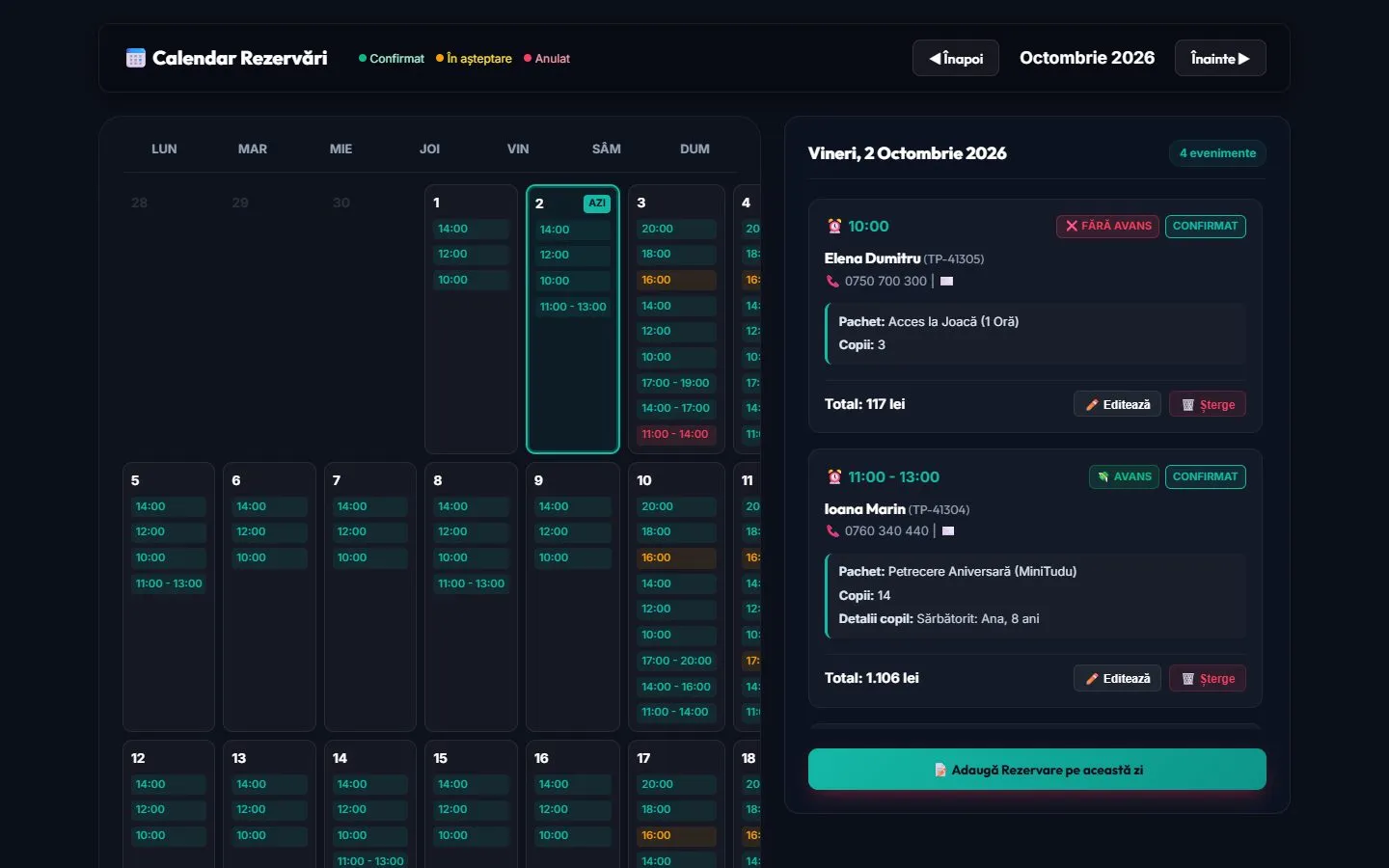Edit Ioana Marin's 11:00 - 13:00 reservation

pos(1117,679)
